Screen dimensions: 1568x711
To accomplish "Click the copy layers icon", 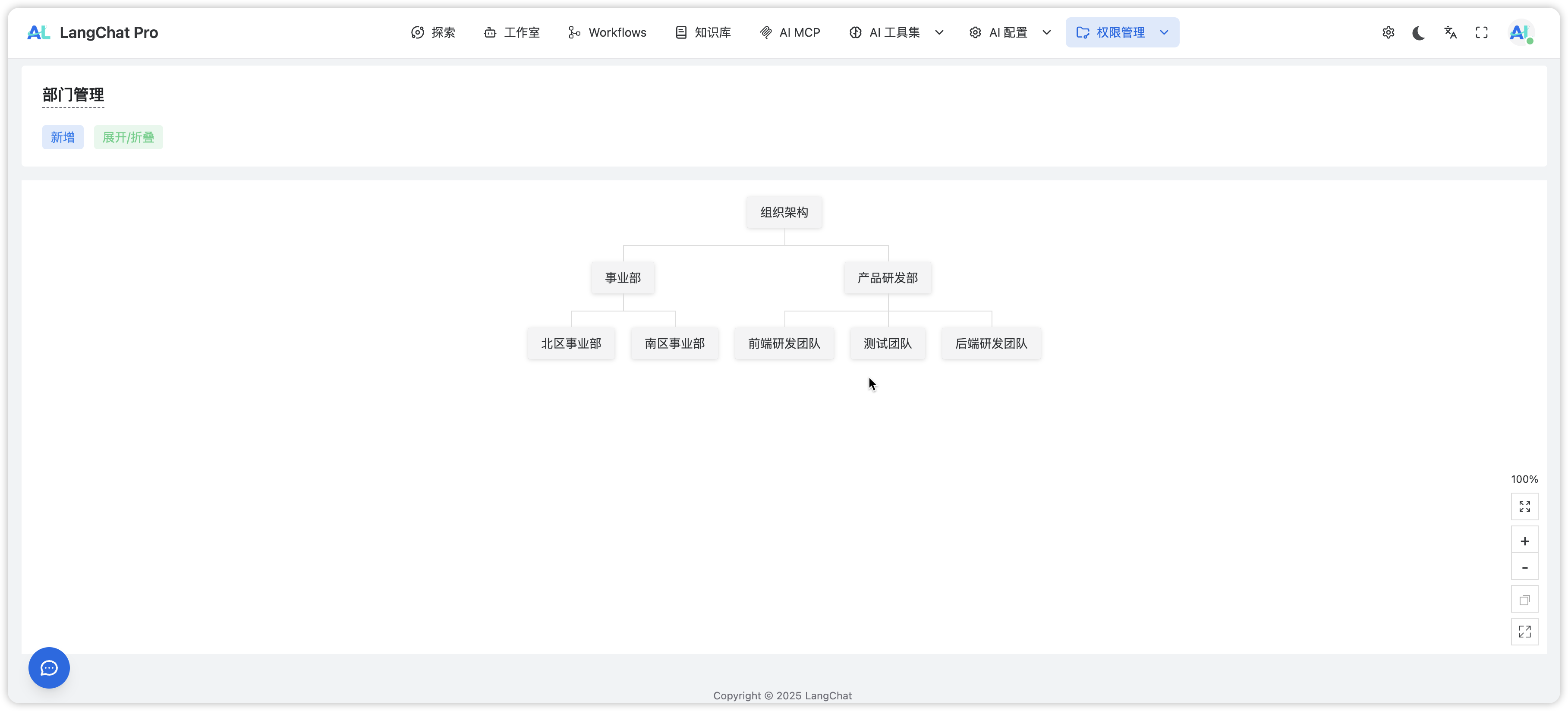I will 1524,600.
